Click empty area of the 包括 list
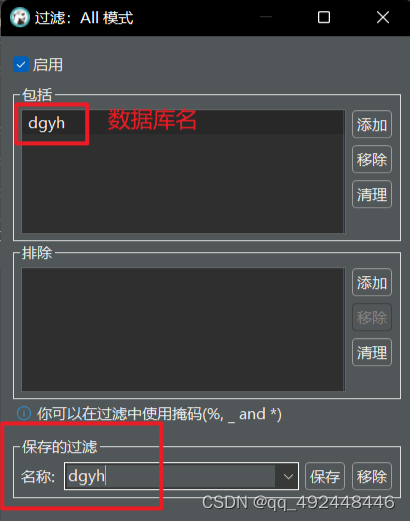This screenshot has height=521, width=410. (183, 183)
